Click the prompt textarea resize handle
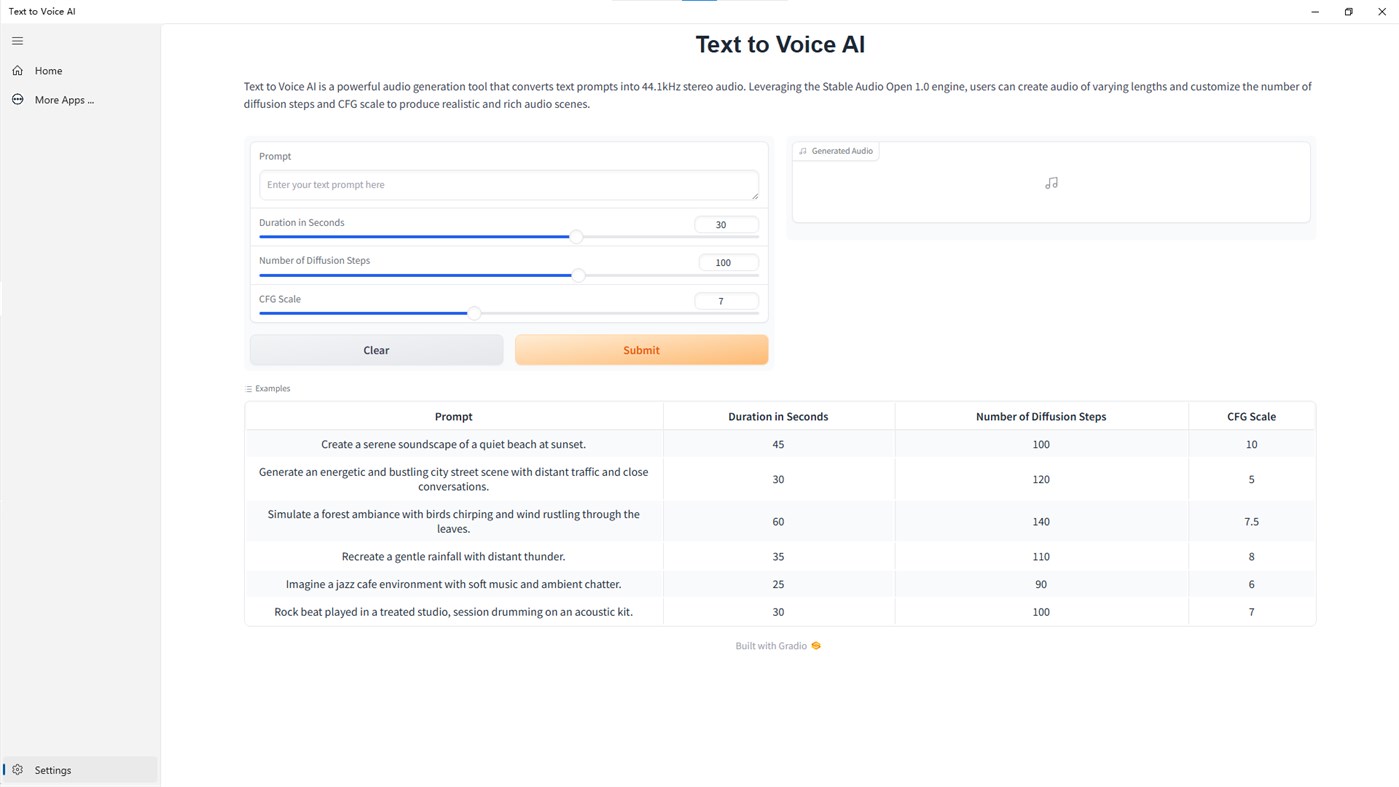This screenshot has height=787, width=1399. click(x=754, y=195)
